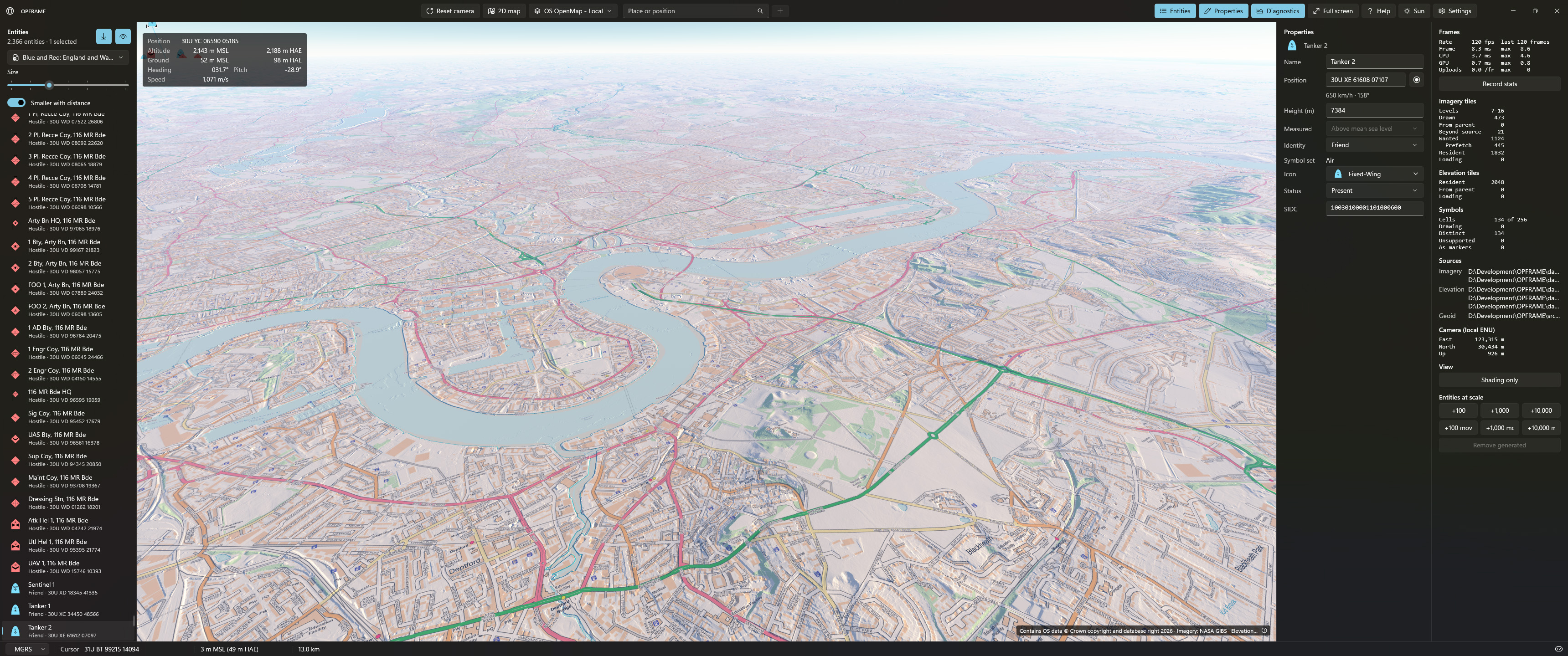This screenshot has height=656, width=1568.
Task: Open the Blue and Red scenario dropdown
Action: [68, 57]
